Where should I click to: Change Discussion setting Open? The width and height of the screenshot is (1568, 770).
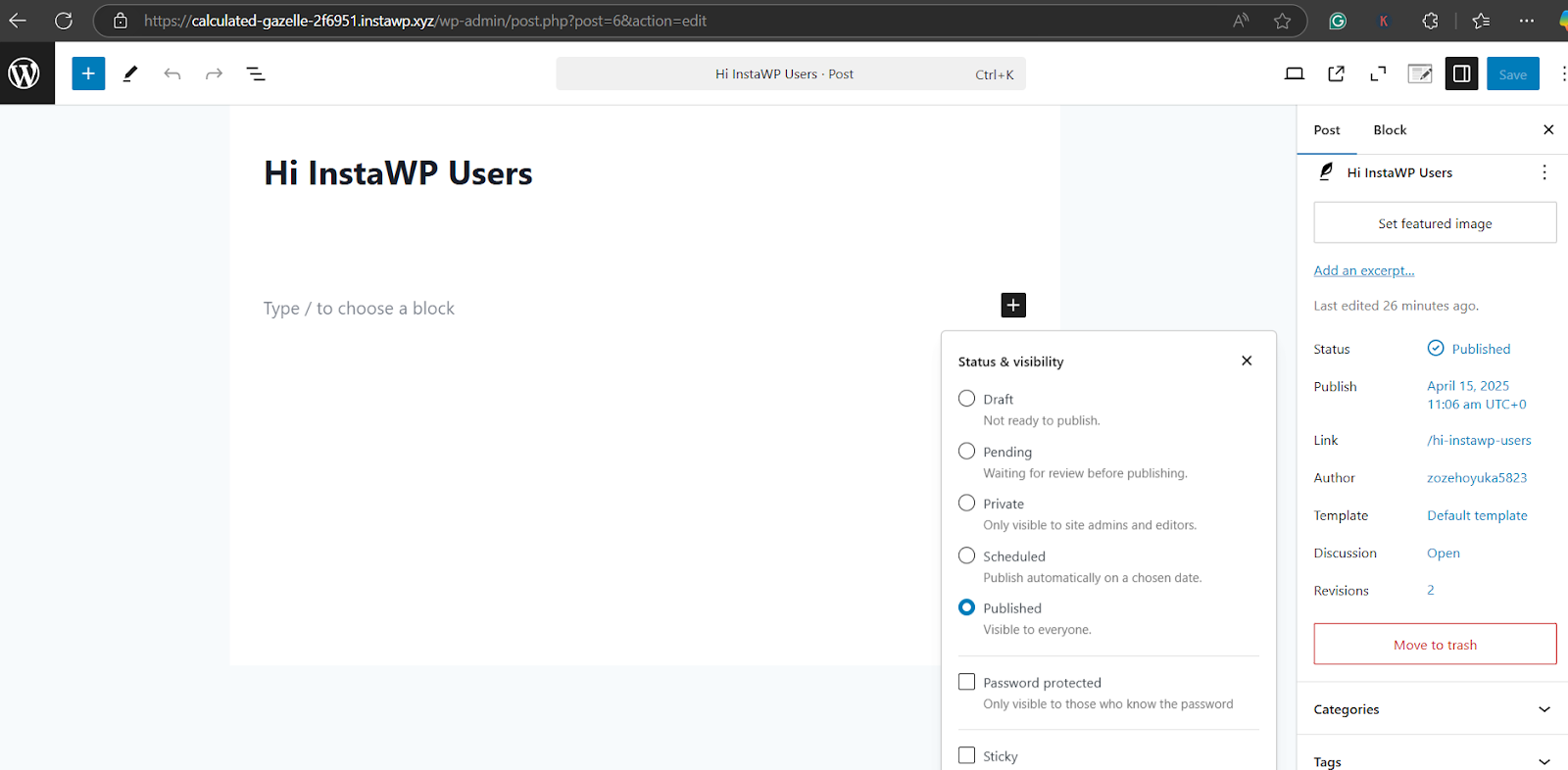(1444, 553)
